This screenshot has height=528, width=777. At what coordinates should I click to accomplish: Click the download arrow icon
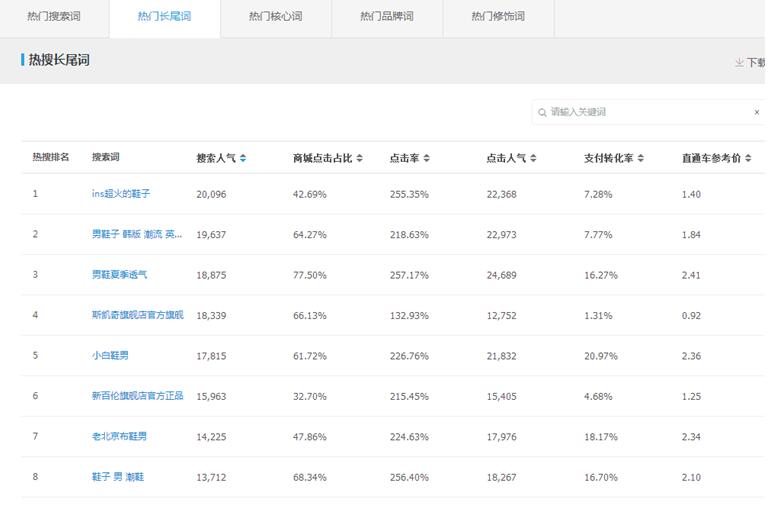point(739,62)
